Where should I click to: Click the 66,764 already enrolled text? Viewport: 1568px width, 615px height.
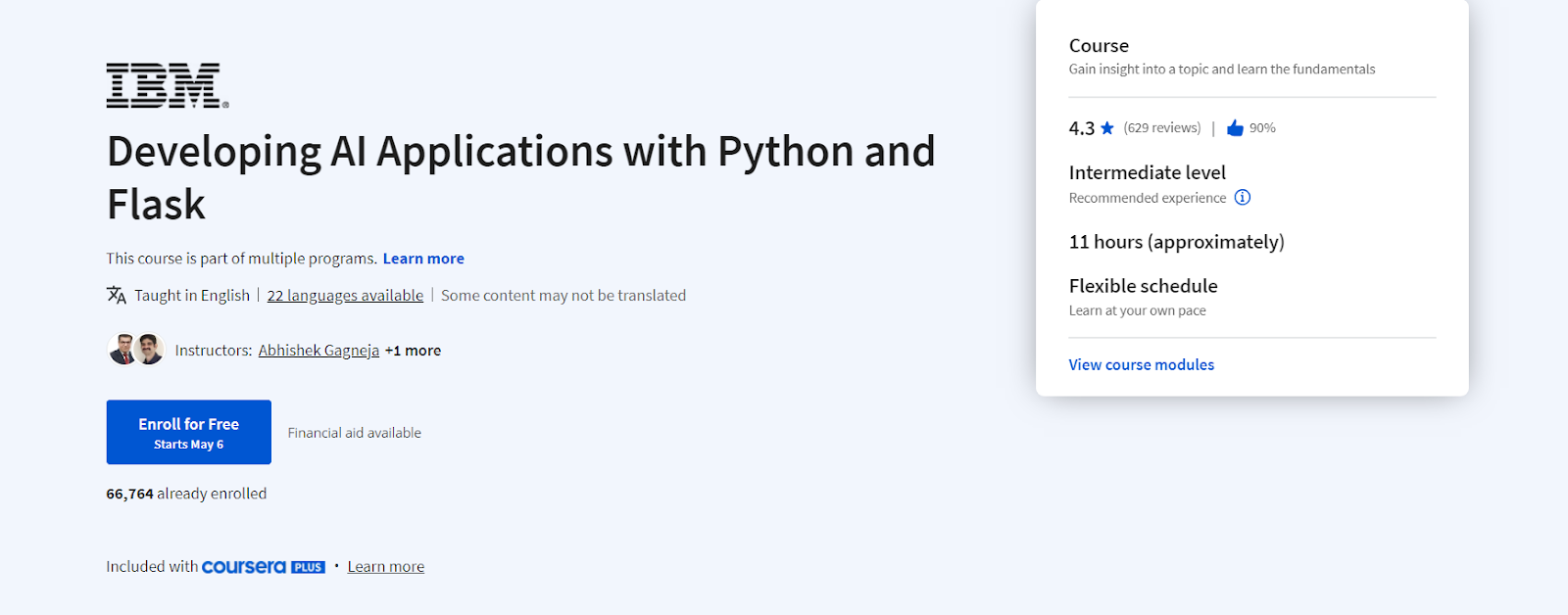[x=186, y=494]
